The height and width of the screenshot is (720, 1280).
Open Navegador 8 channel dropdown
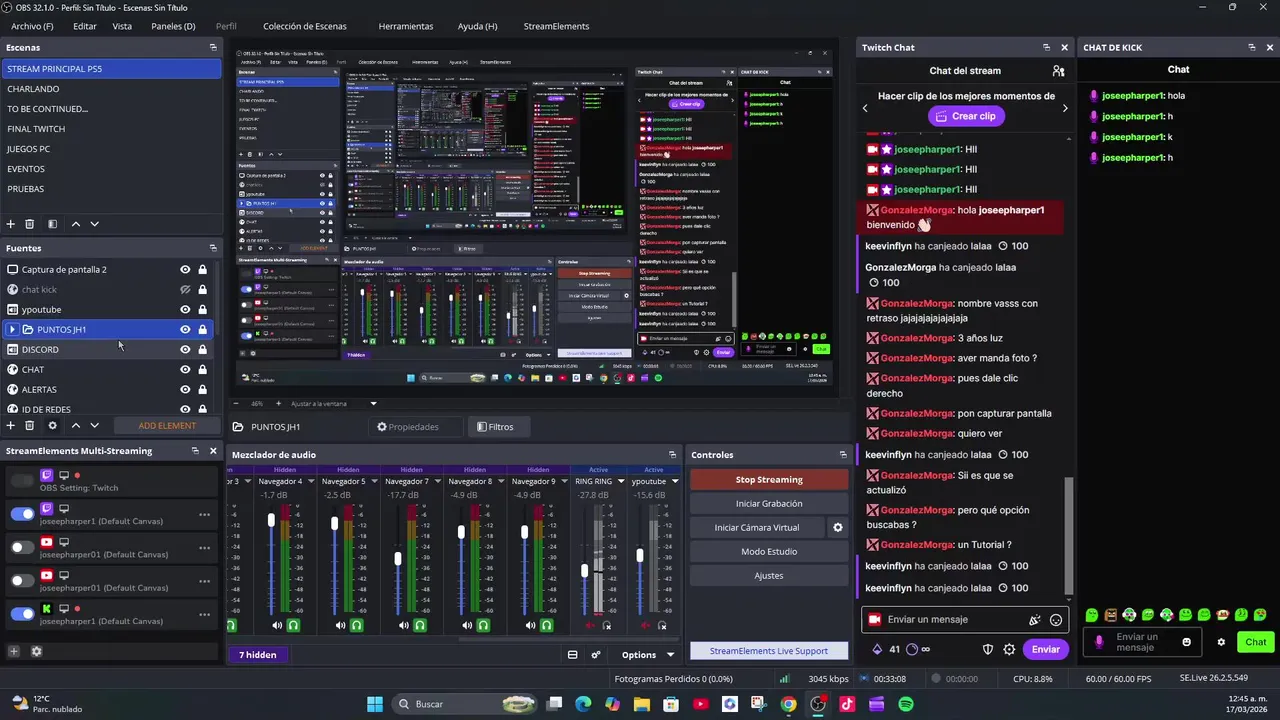click(x=501, y=481)
